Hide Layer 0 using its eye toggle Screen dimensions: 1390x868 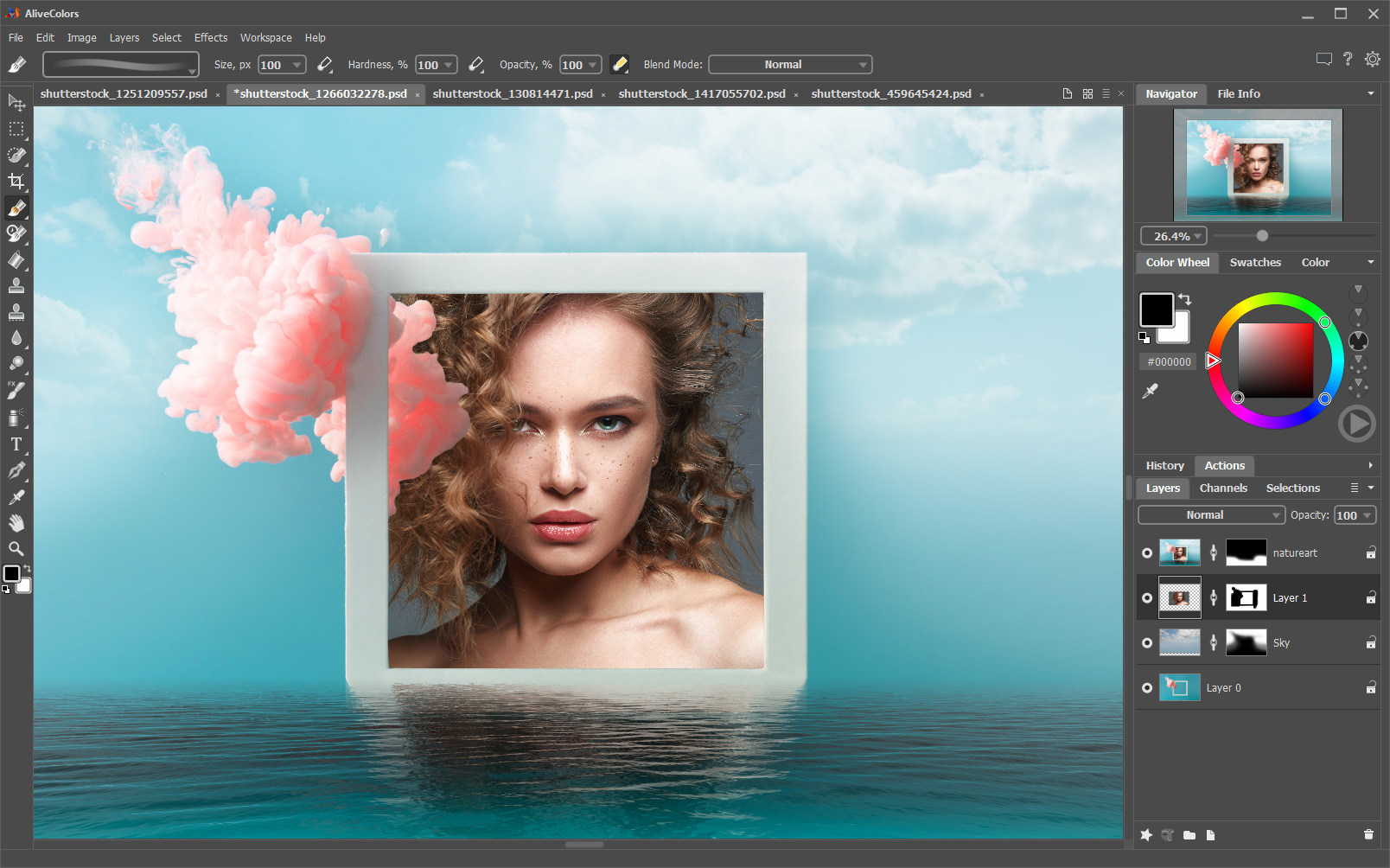(1147, 688)
